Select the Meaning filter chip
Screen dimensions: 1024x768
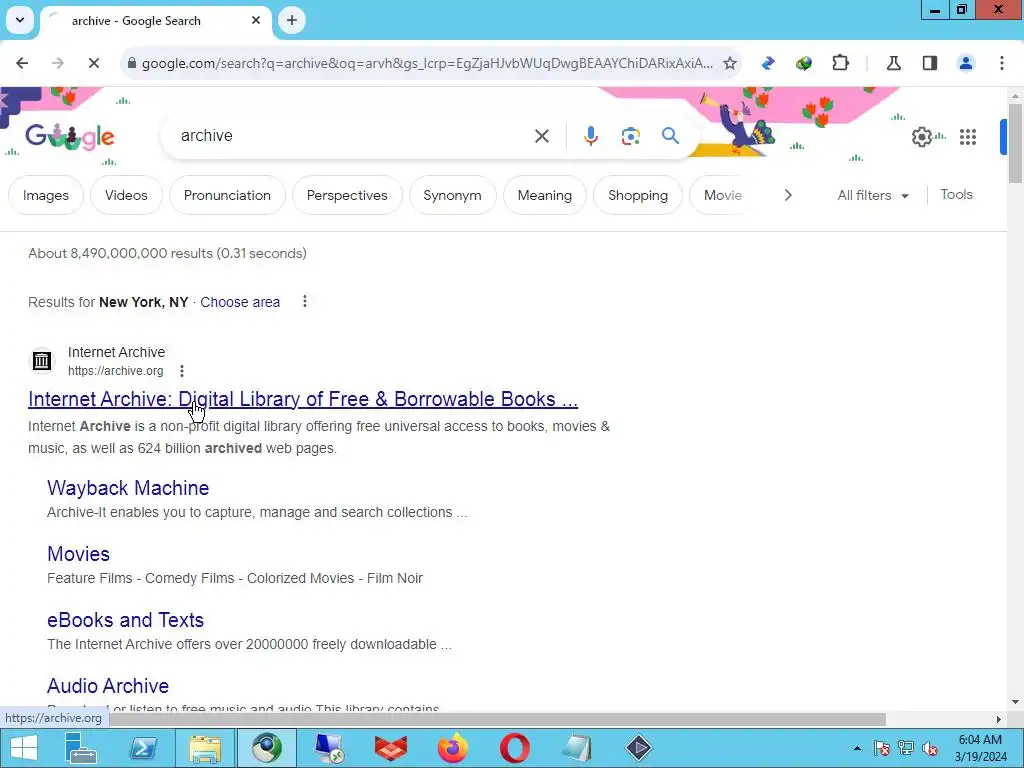(x=545, y=195)
